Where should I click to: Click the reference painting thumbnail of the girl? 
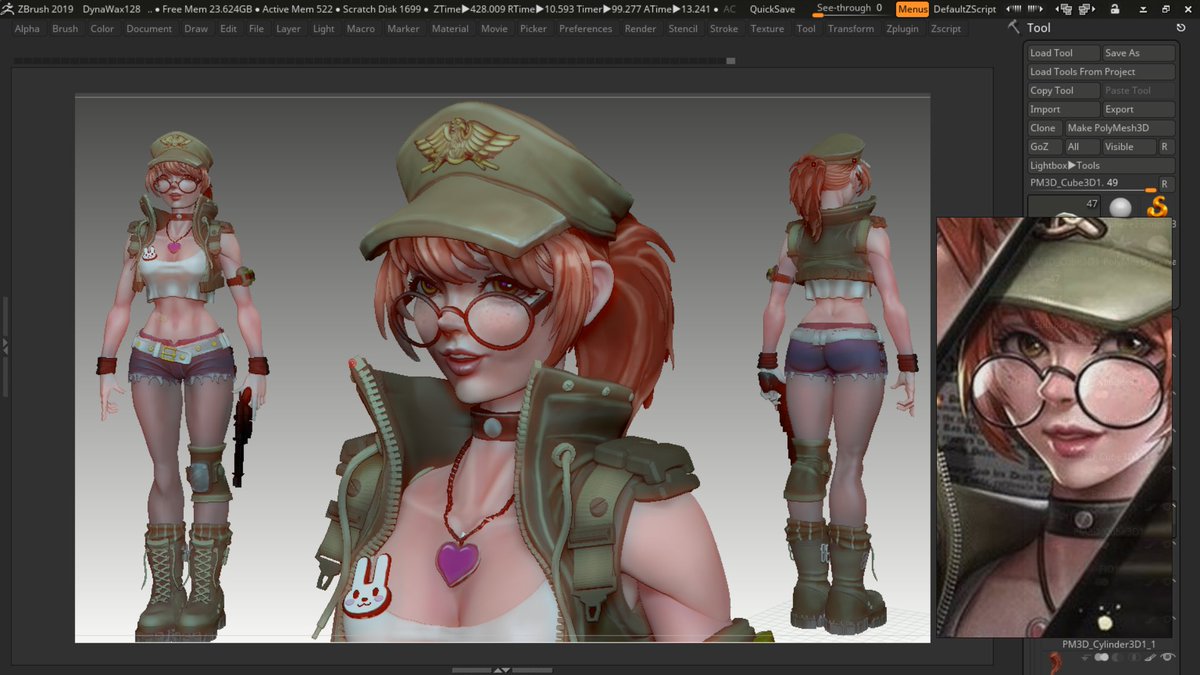click(x=1053, y=427)
